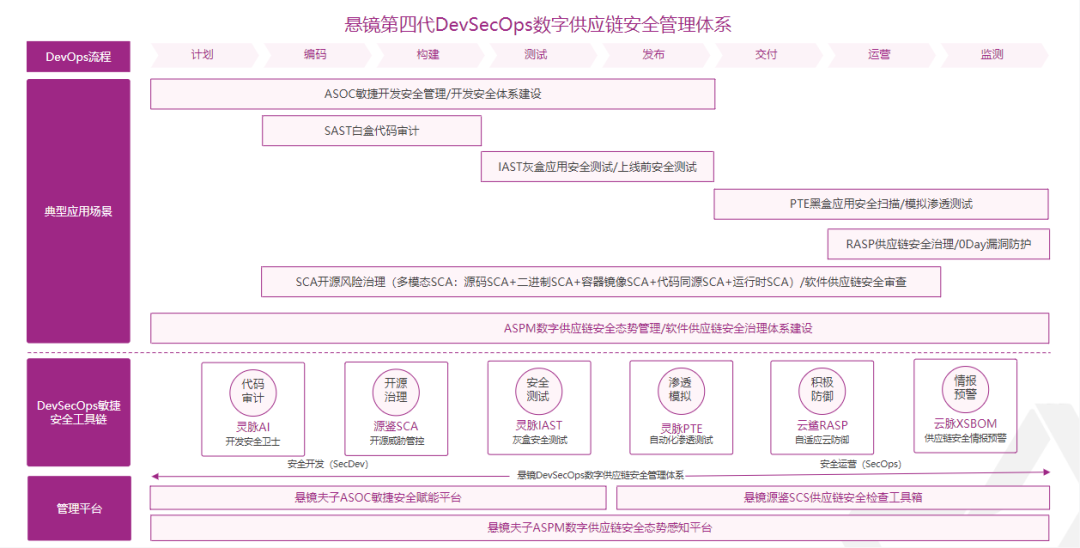Open IAST灰盒应用安全测试 scenario bar
Screen dimensions: 1080x548
(x=597, y=167)
